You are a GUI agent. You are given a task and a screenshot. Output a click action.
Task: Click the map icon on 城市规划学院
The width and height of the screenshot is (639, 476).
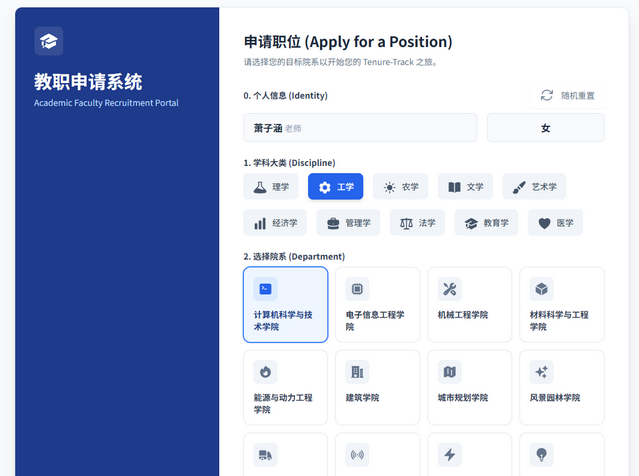pos(450,372)
